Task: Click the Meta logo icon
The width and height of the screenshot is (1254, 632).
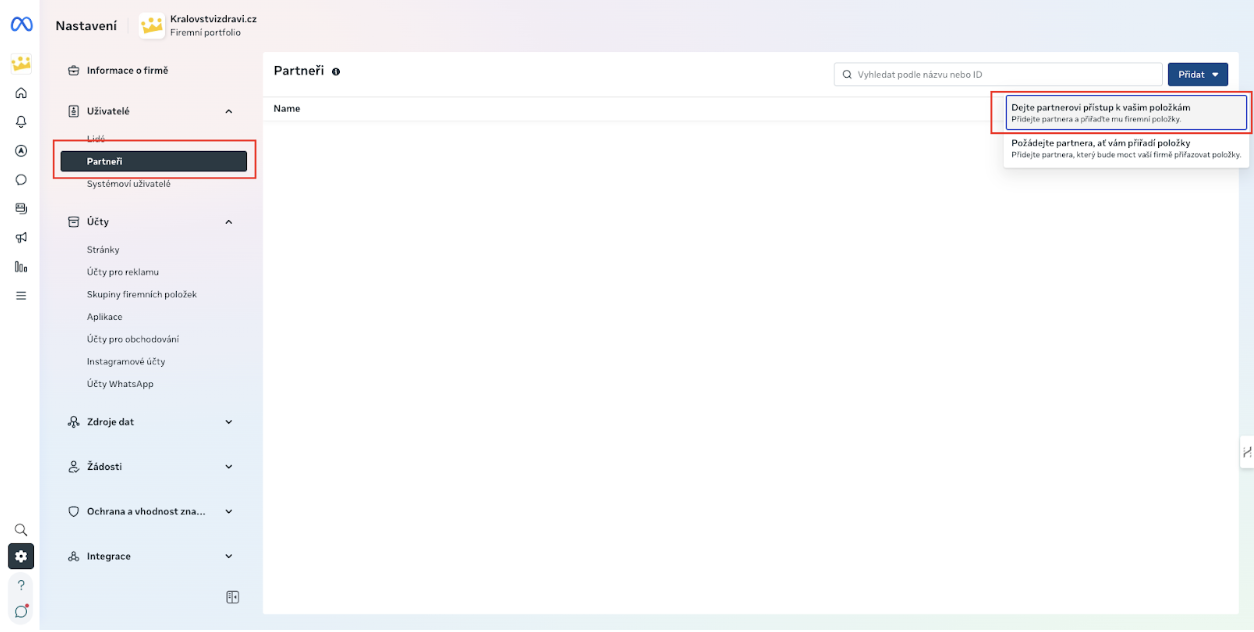Action: coord(21,24)
